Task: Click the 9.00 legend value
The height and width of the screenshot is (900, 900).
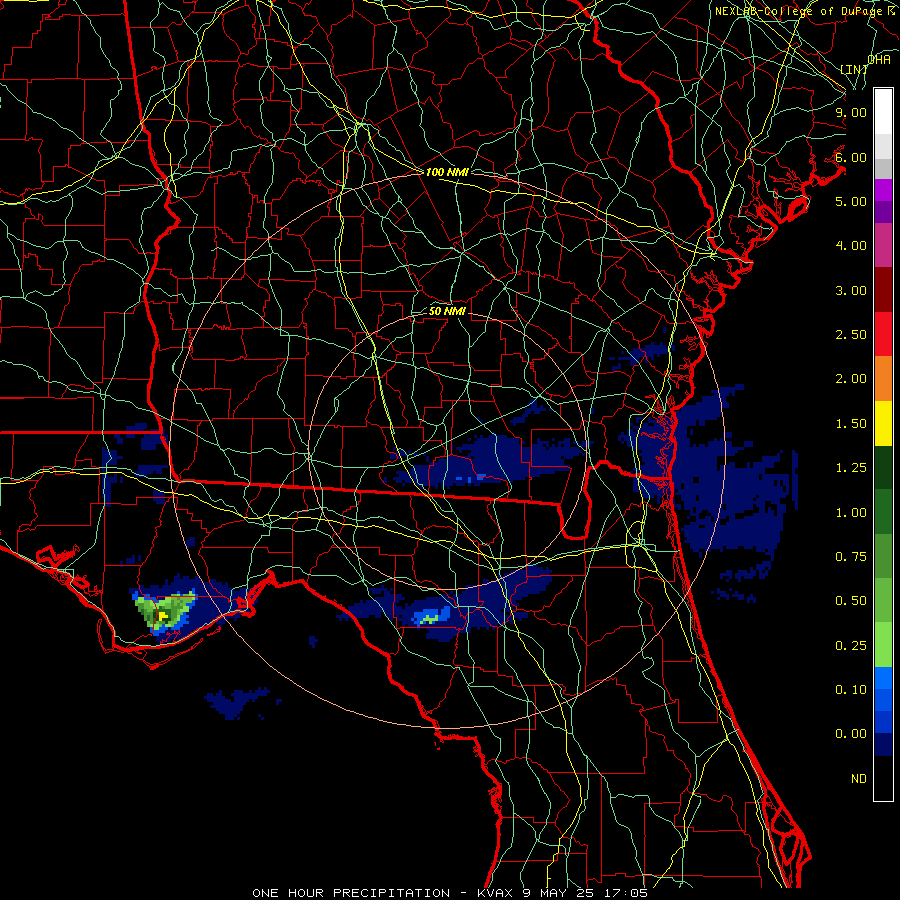Action: coord(851,112)
